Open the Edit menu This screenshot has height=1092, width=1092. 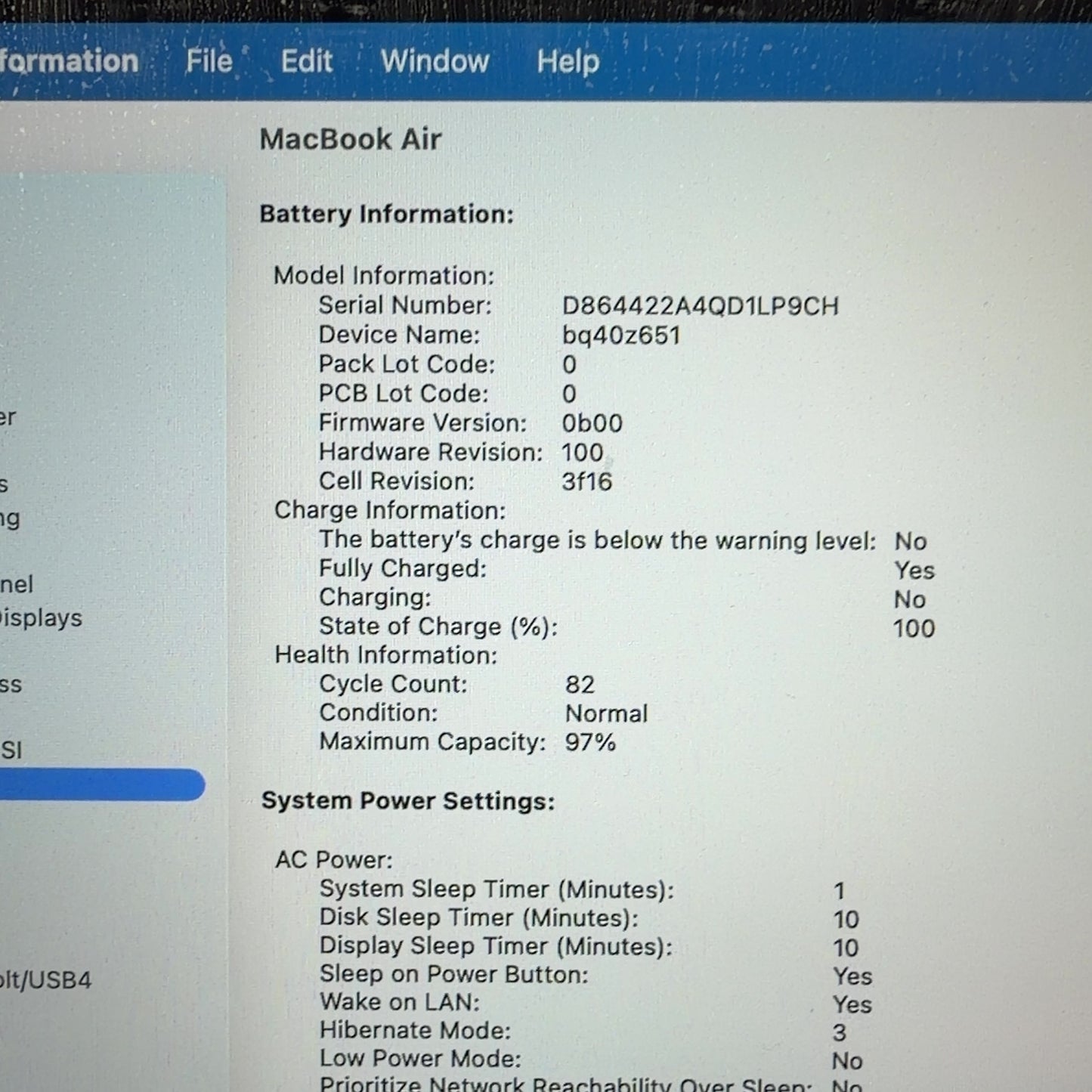tap(306, 61)
